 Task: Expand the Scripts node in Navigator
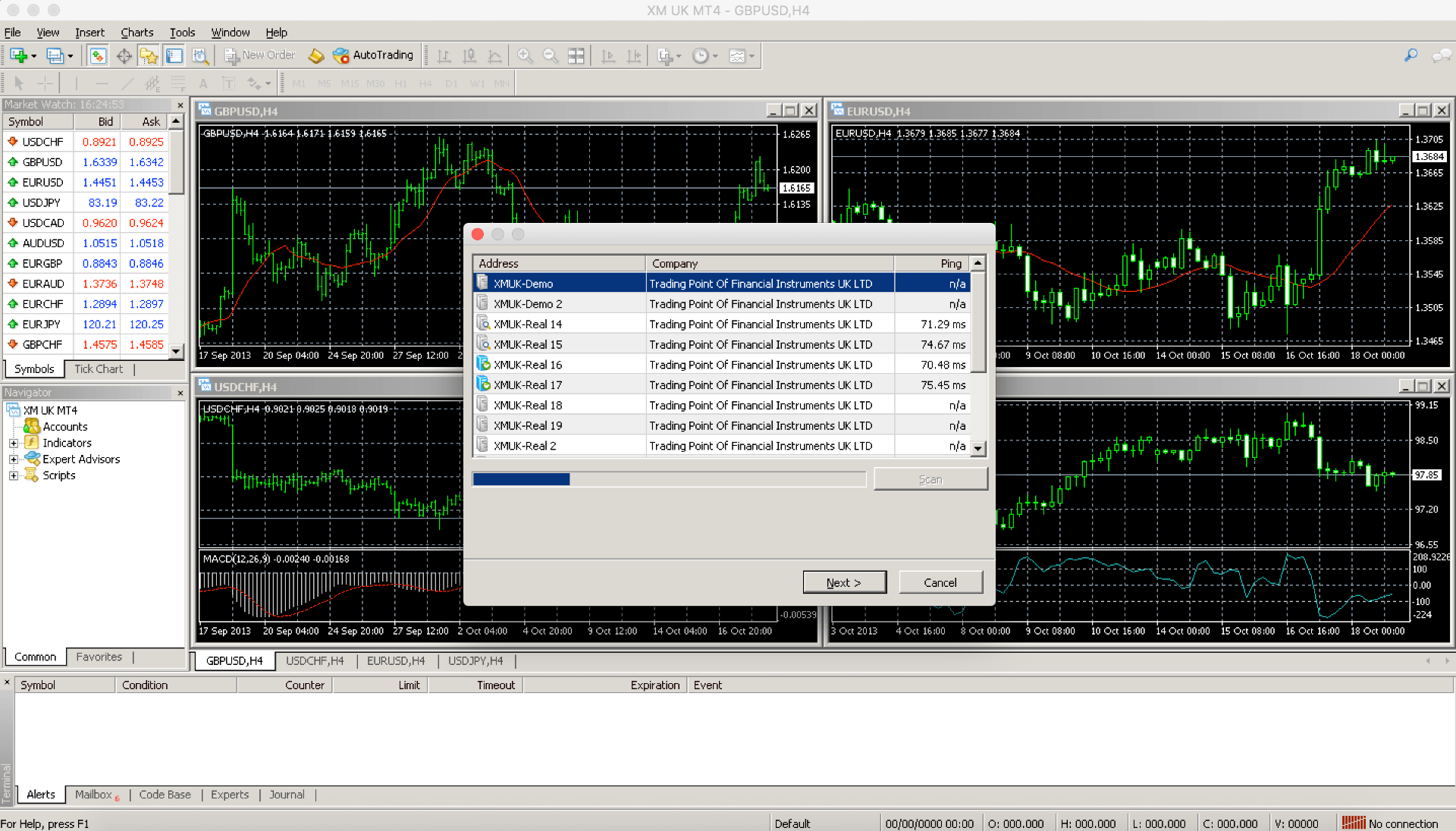13,475
